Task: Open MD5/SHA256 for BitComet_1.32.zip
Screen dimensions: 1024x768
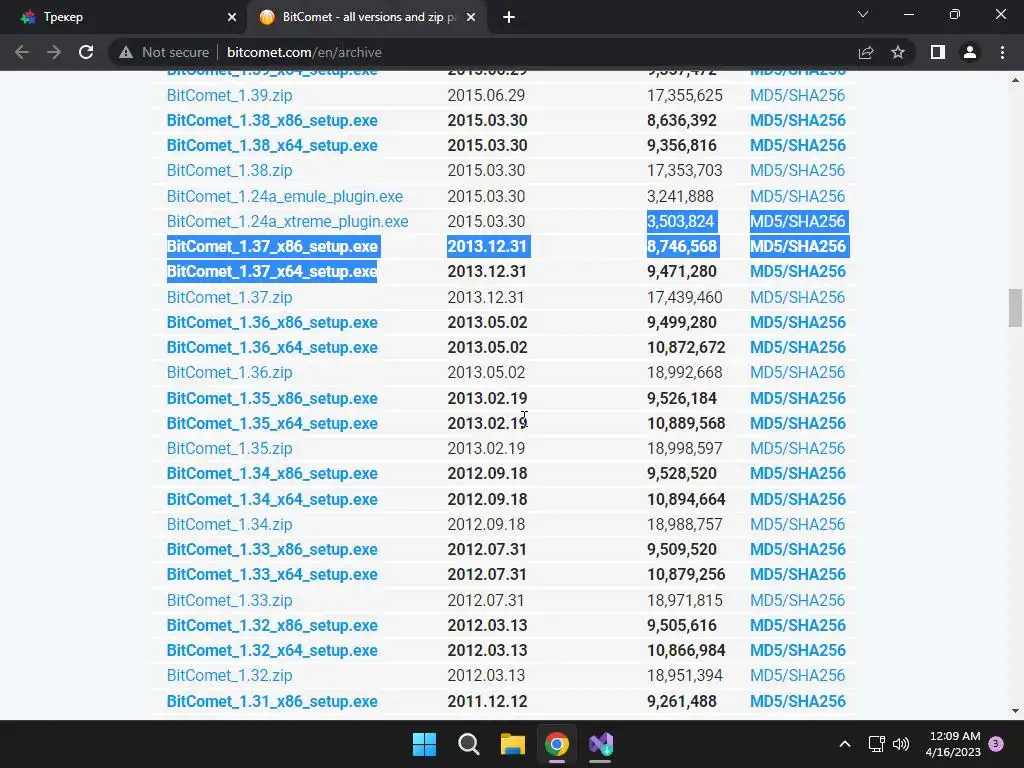Action: point(797,675)
